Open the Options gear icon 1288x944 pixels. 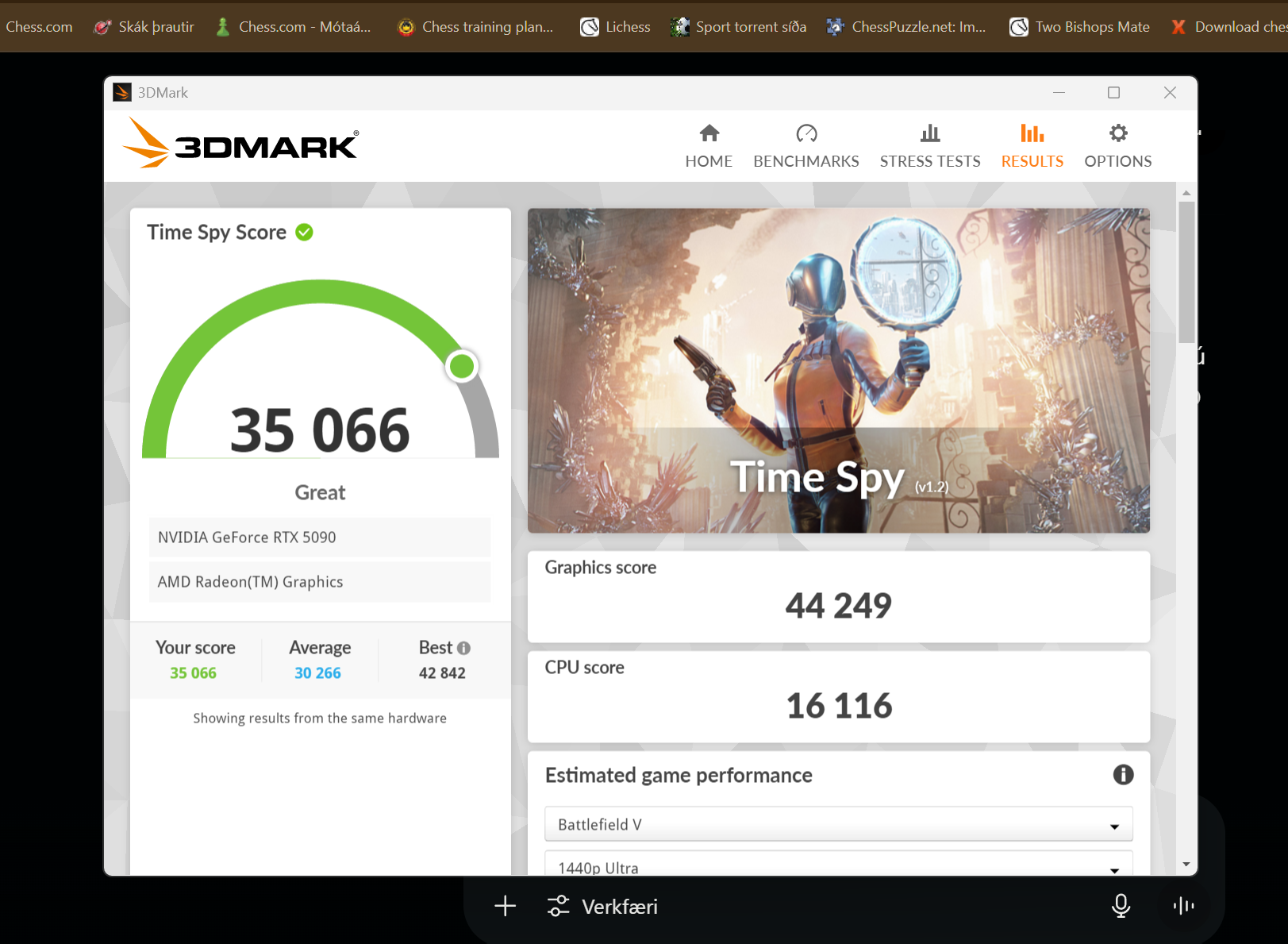(x=1117, y=133)
